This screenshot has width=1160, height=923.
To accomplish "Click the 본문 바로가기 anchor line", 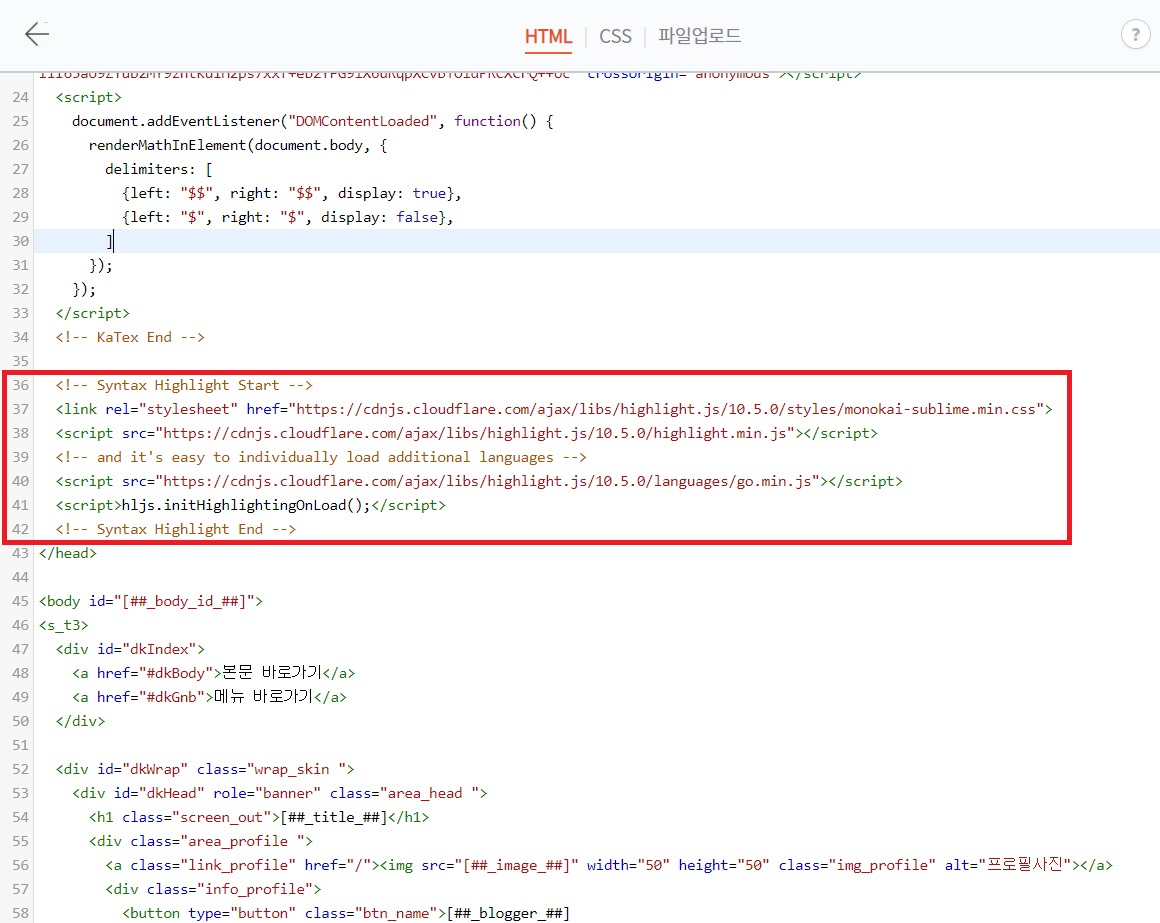I will pyautogui.click(x=213, y=673).
